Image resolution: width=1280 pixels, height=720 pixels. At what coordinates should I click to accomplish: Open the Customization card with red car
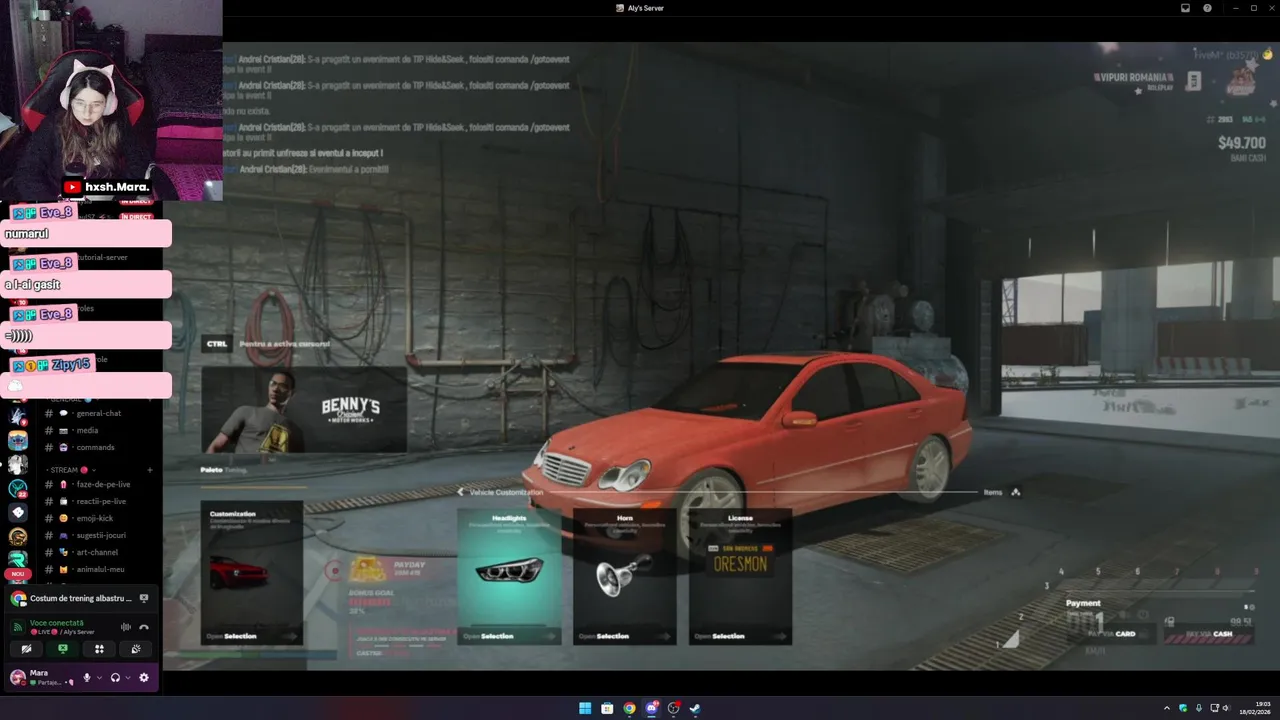point(252,574)
